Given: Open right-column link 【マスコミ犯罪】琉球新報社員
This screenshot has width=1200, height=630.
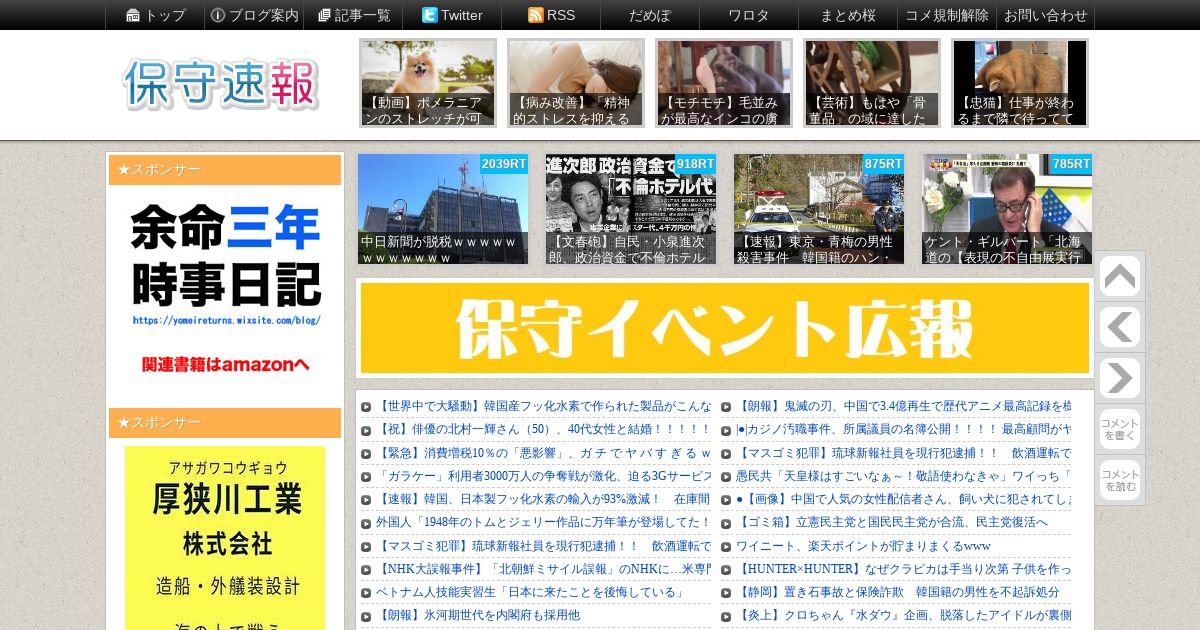Looking at the screenshot, I should pos(904,453).
